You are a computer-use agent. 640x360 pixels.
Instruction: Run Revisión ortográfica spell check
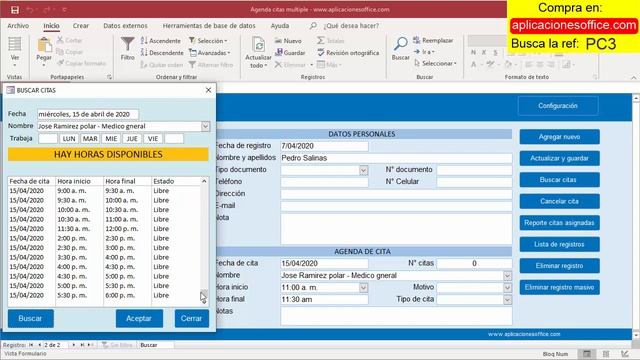pos(348,53)
